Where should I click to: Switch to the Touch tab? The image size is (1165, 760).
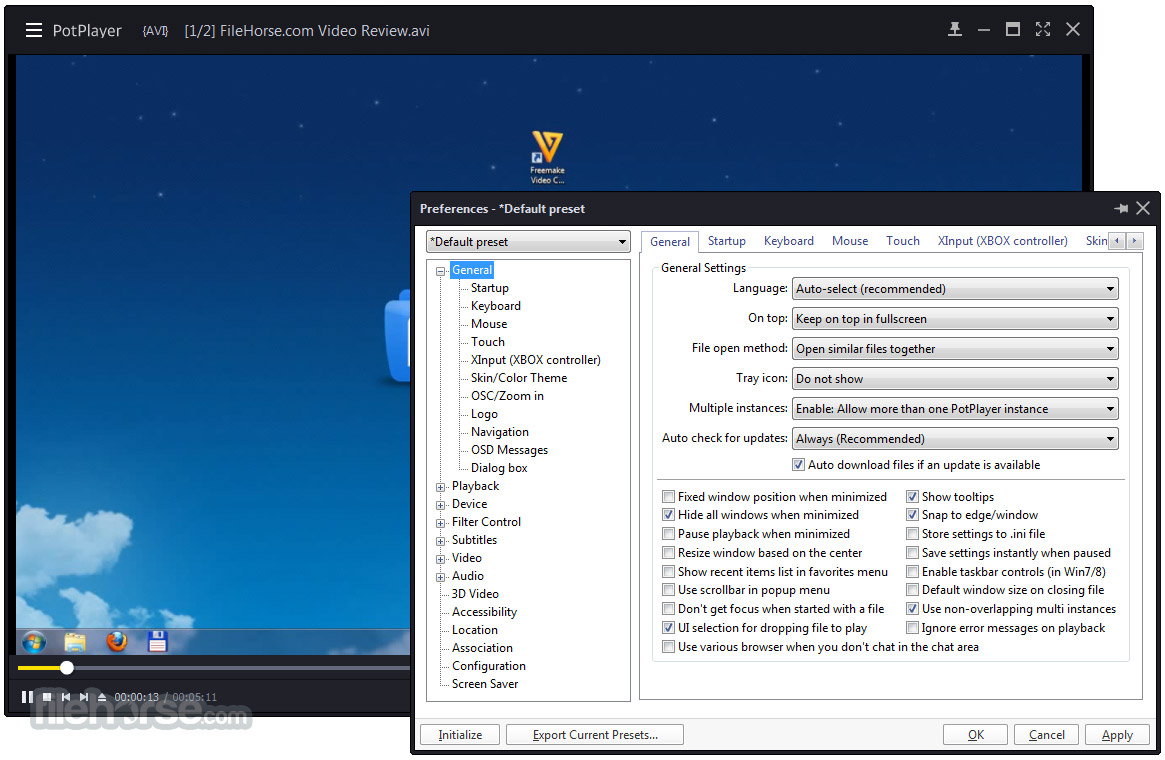[x=903, y=241]
